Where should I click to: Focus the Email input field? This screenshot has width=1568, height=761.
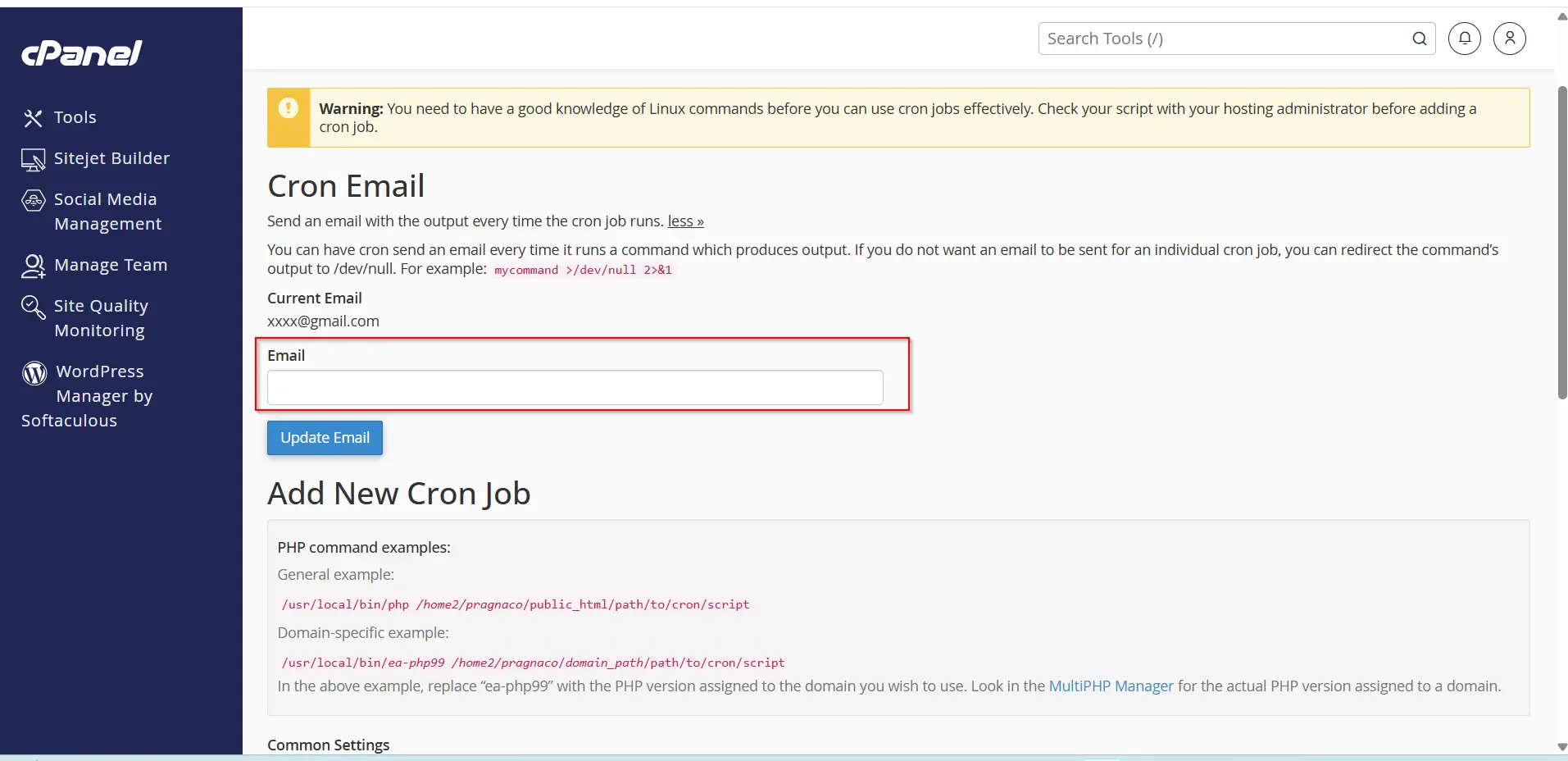click(x=575, y=388)
